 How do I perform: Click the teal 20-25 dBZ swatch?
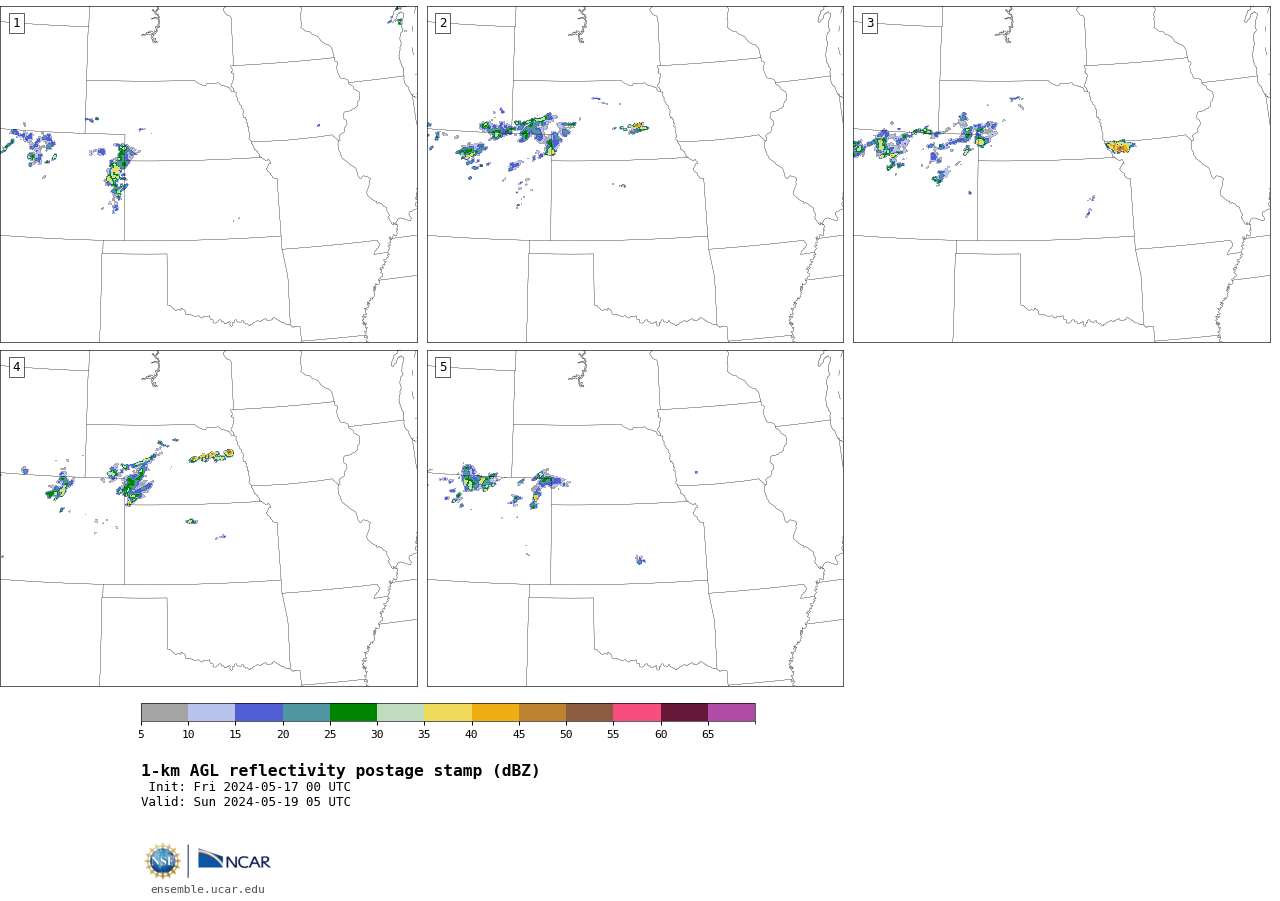coord(306,713)
